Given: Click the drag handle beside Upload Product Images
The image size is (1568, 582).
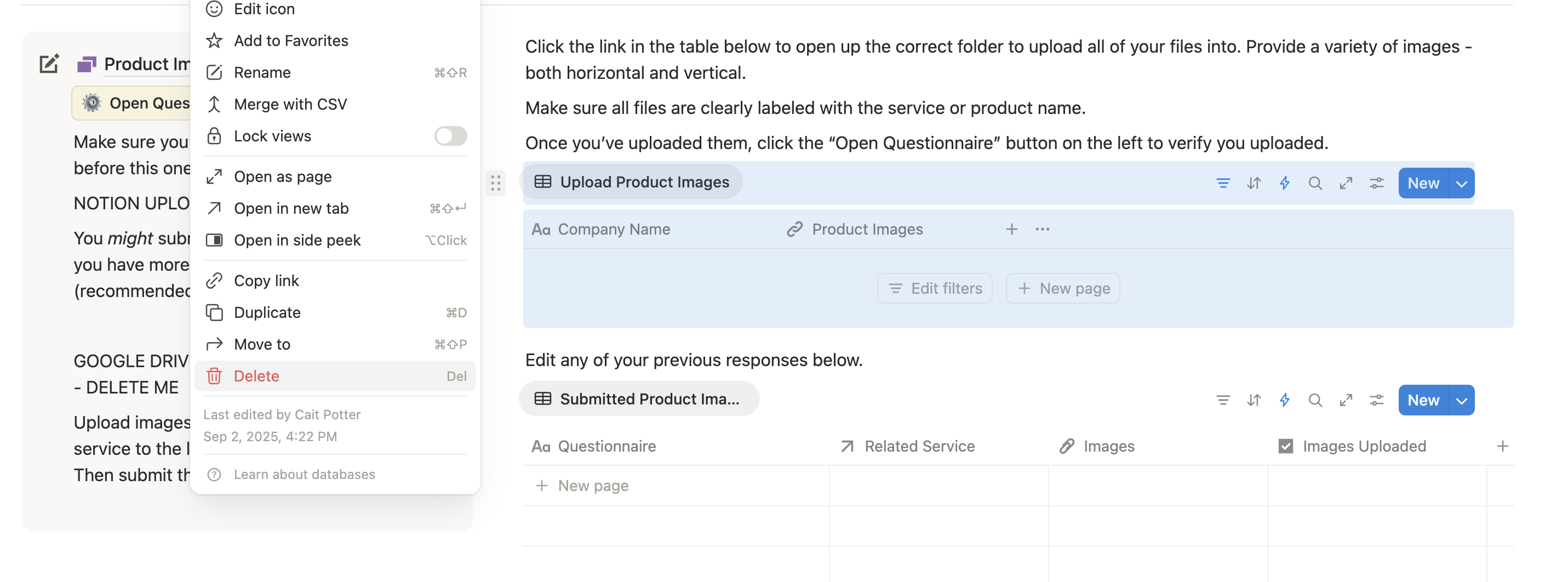Looking at the screenshot, I should tap(495, 182).
